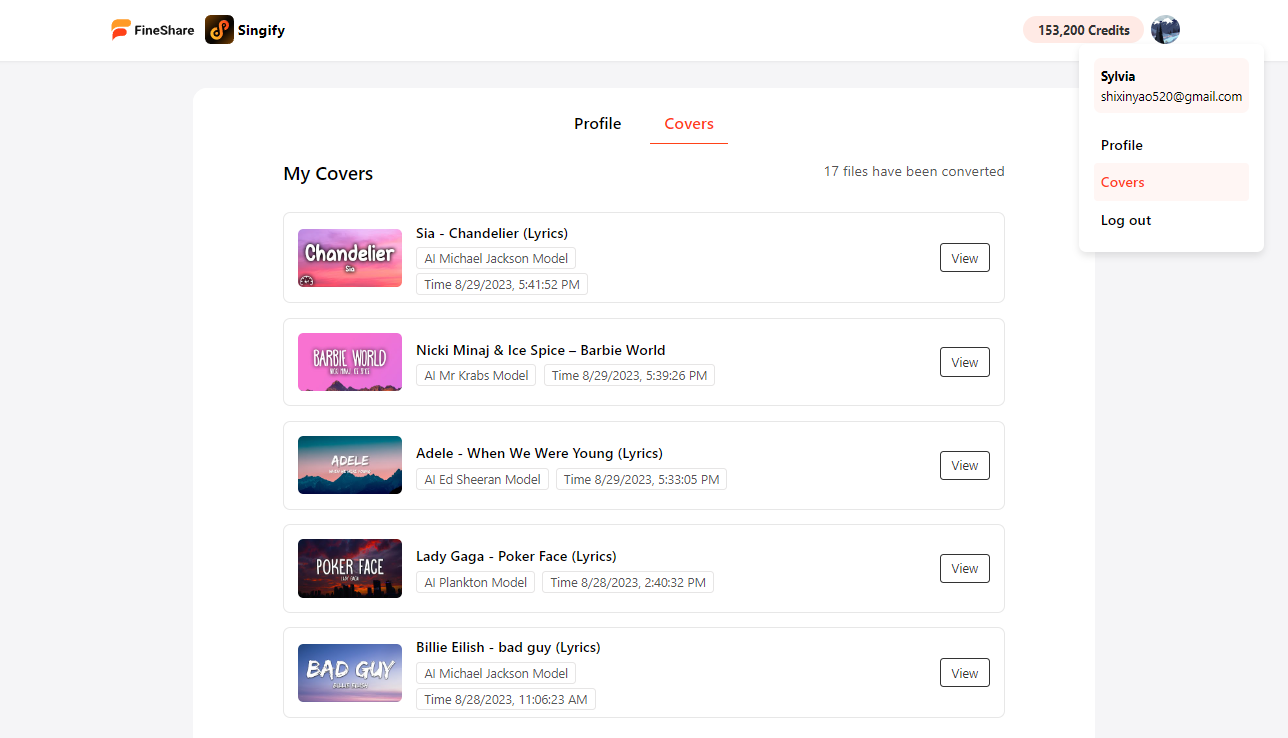1288x738 pixels.
Task: Choose Profile in the account dropdown
Action: (x=1171, y=145)
